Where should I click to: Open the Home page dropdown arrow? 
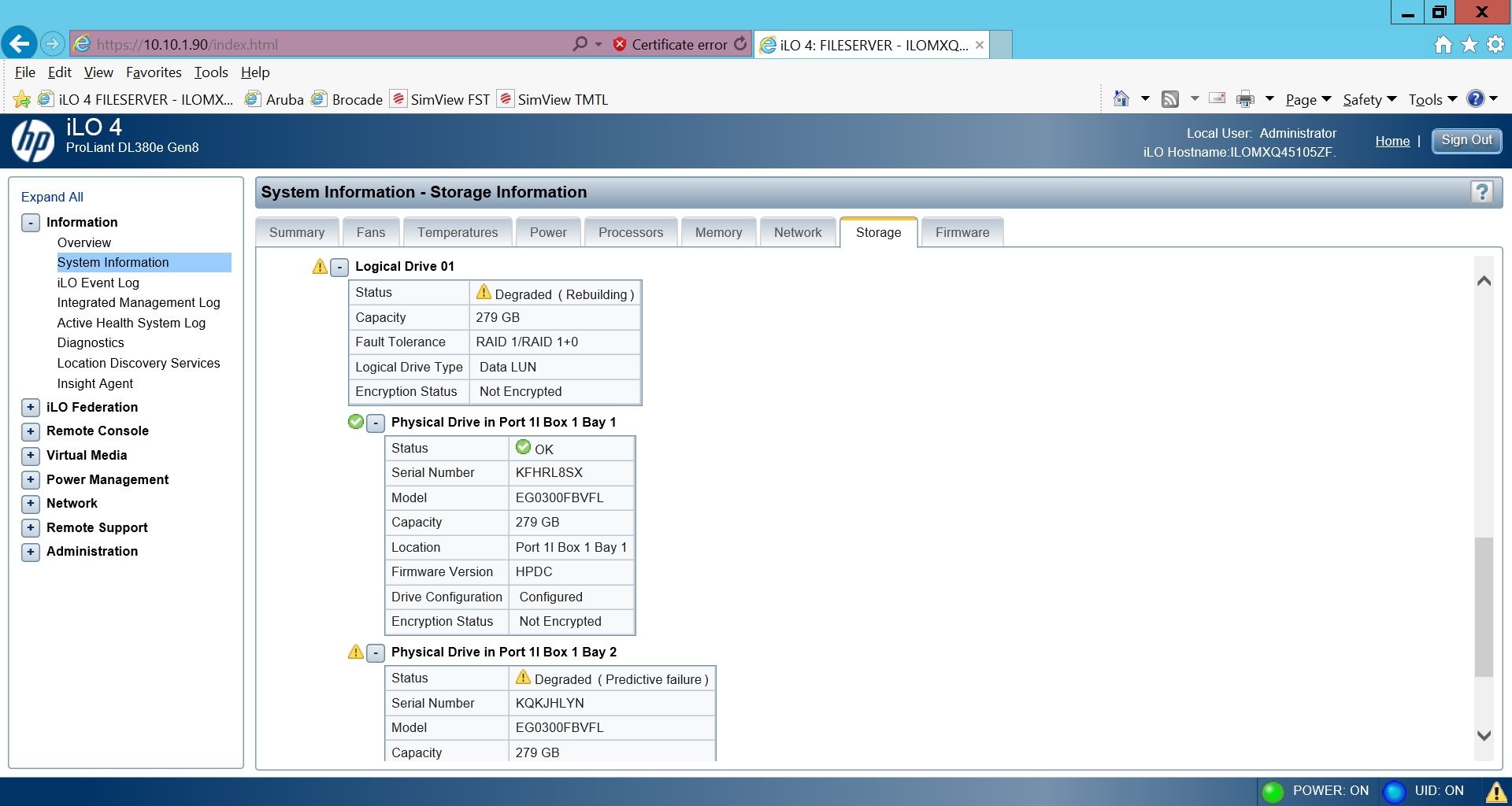click(x=1145, y=99)
